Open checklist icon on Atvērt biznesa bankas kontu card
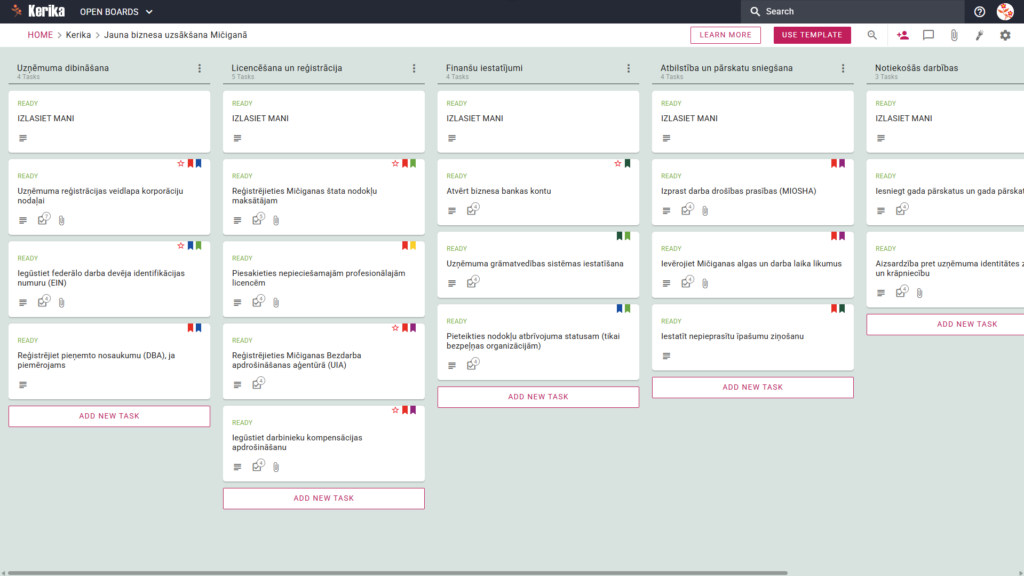Screen dimensions: 1024x576 [472, 210]
